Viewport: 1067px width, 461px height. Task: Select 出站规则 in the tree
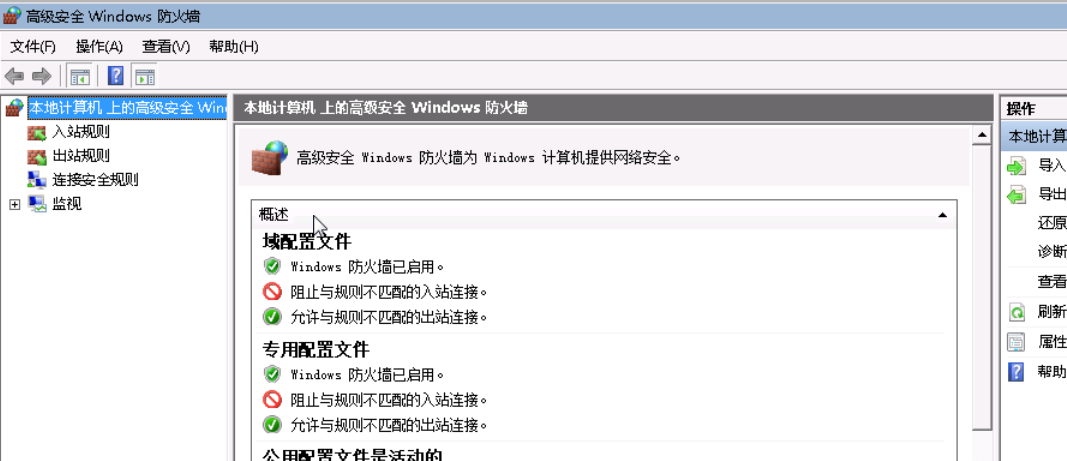click(x=80, y=156)
